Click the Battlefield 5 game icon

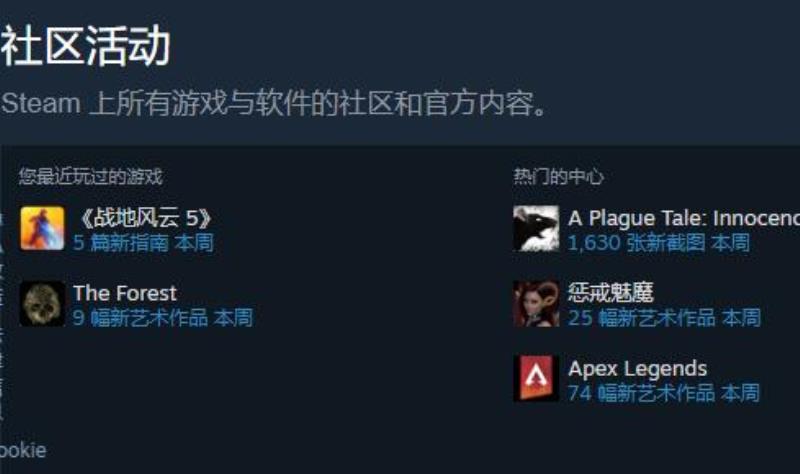coord(42,228)
